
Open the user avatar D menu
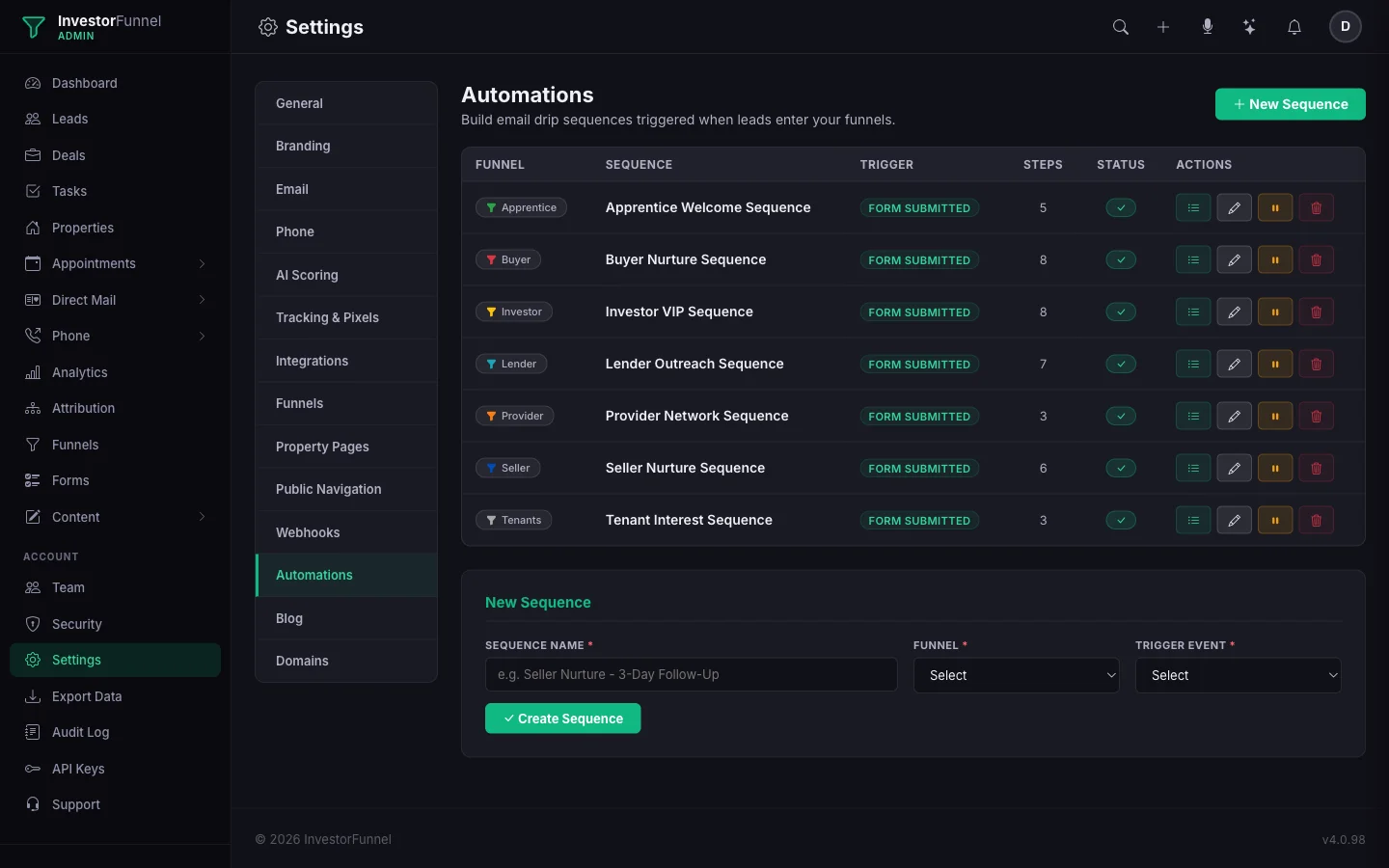tap(1346, 27)
